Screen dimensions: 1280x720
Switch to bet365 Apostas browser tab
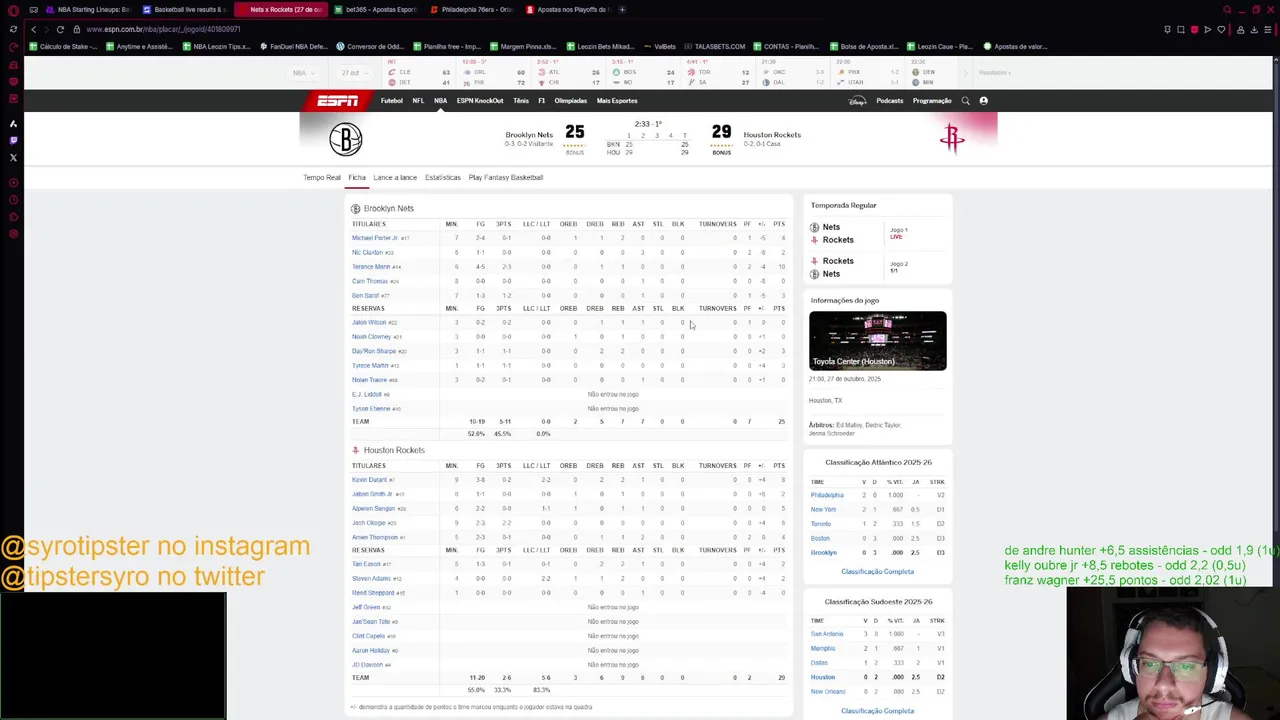[x=375, y=10]
